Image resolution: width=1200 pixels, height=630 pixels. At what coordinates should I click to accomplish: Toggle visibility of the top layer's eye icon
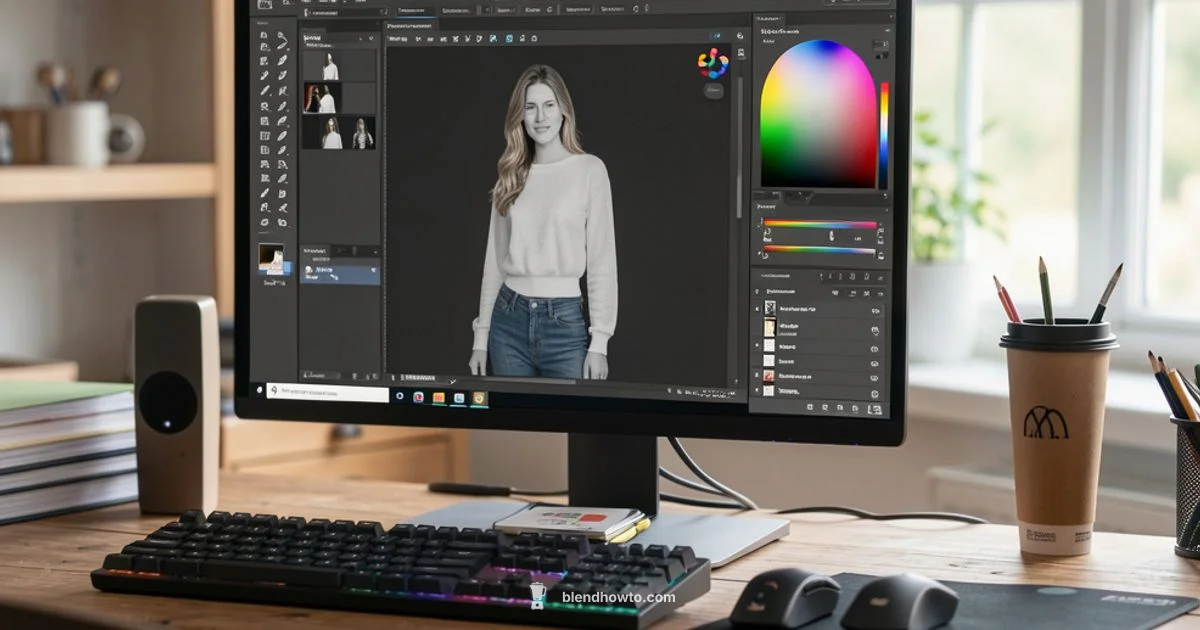[757, 308]
